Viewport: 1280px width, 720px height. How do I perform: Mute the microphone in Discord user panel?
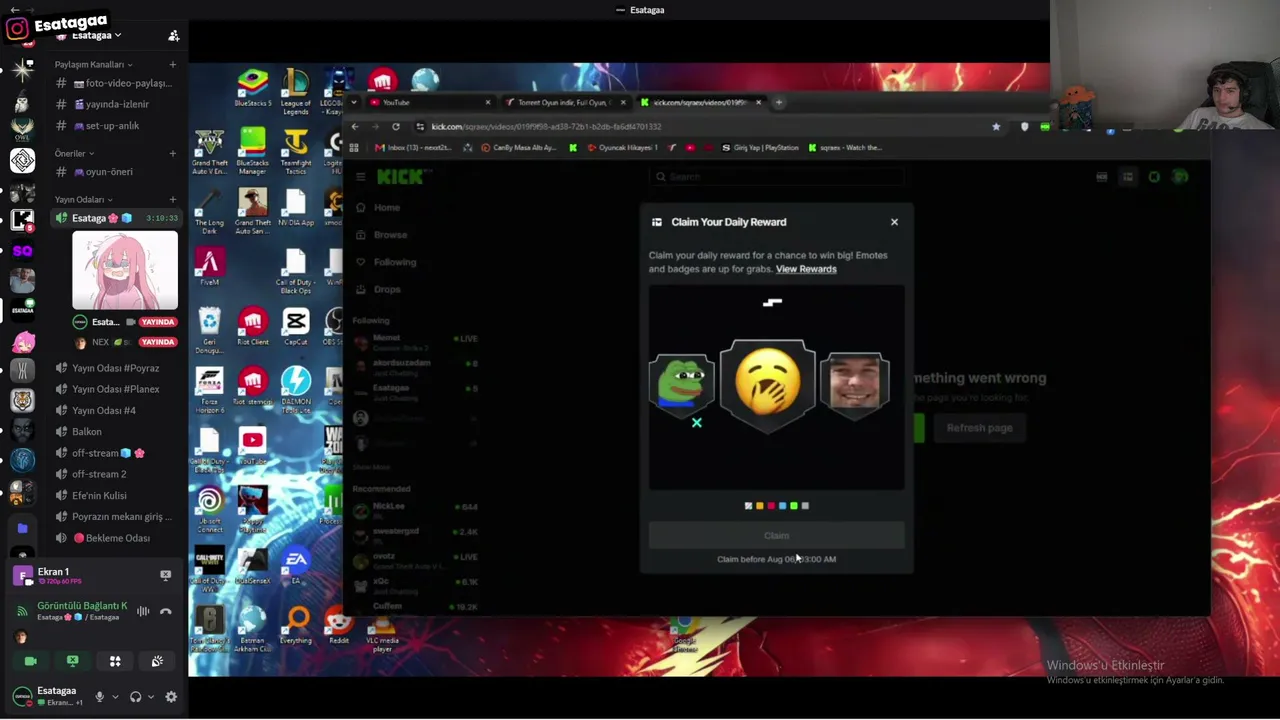(x=99, y=697)
